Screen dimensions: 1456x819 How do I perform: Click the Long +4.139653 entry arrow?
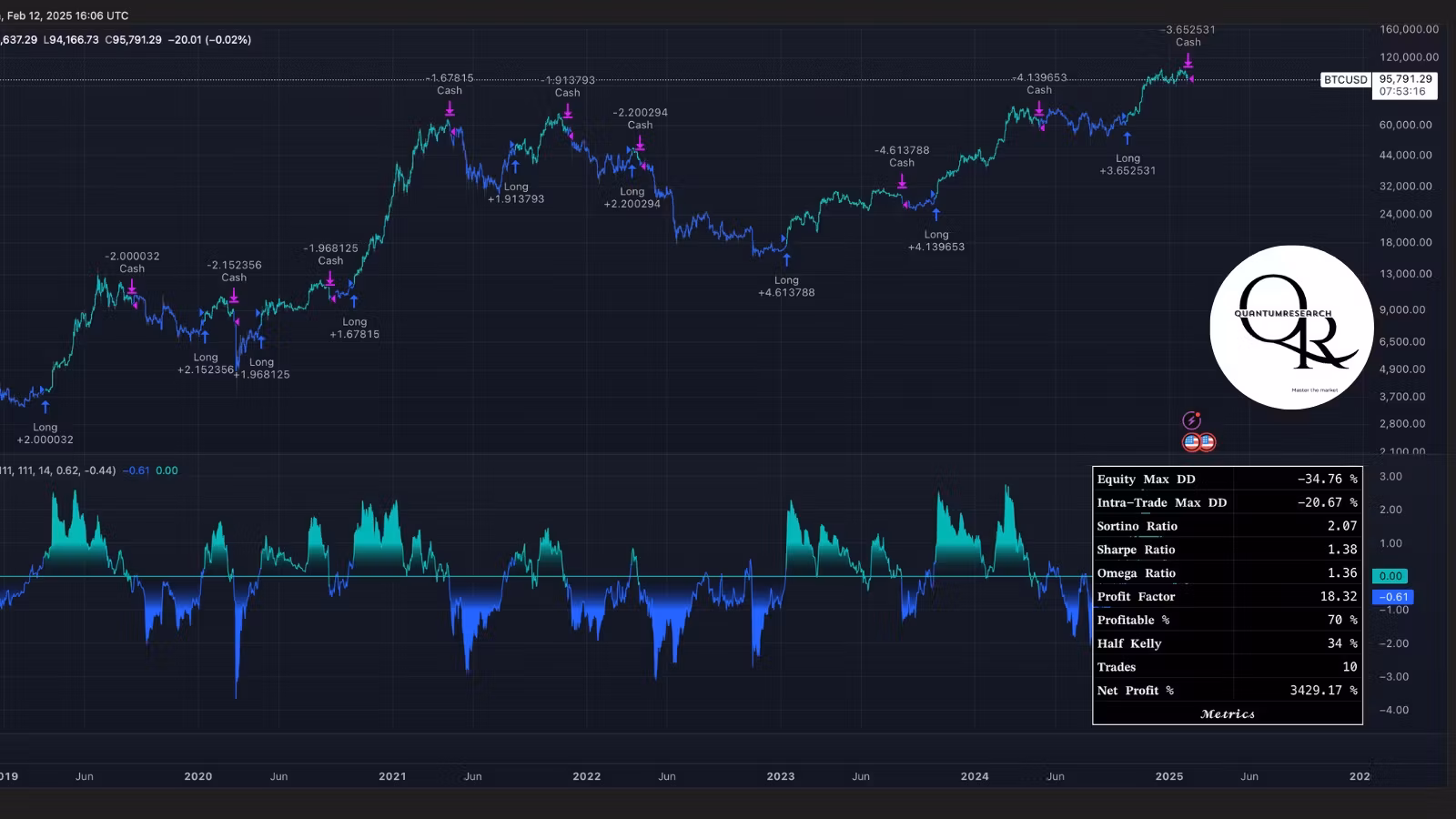pos(936,215)
